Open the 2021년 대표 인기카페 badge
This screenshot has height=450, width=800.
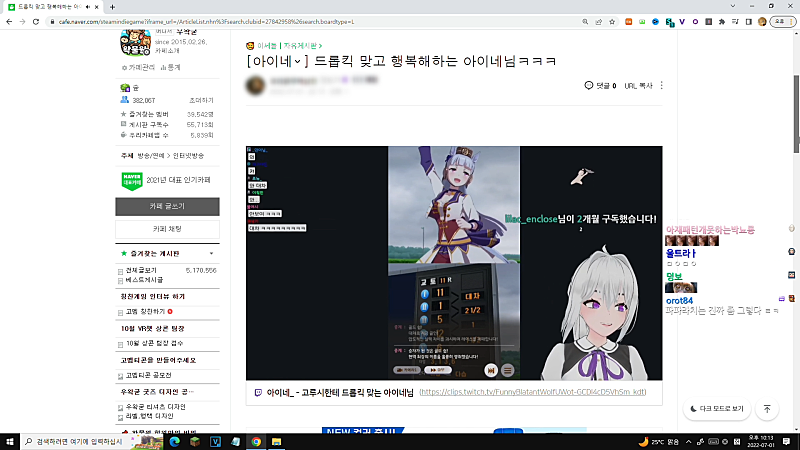pos(166,180)
